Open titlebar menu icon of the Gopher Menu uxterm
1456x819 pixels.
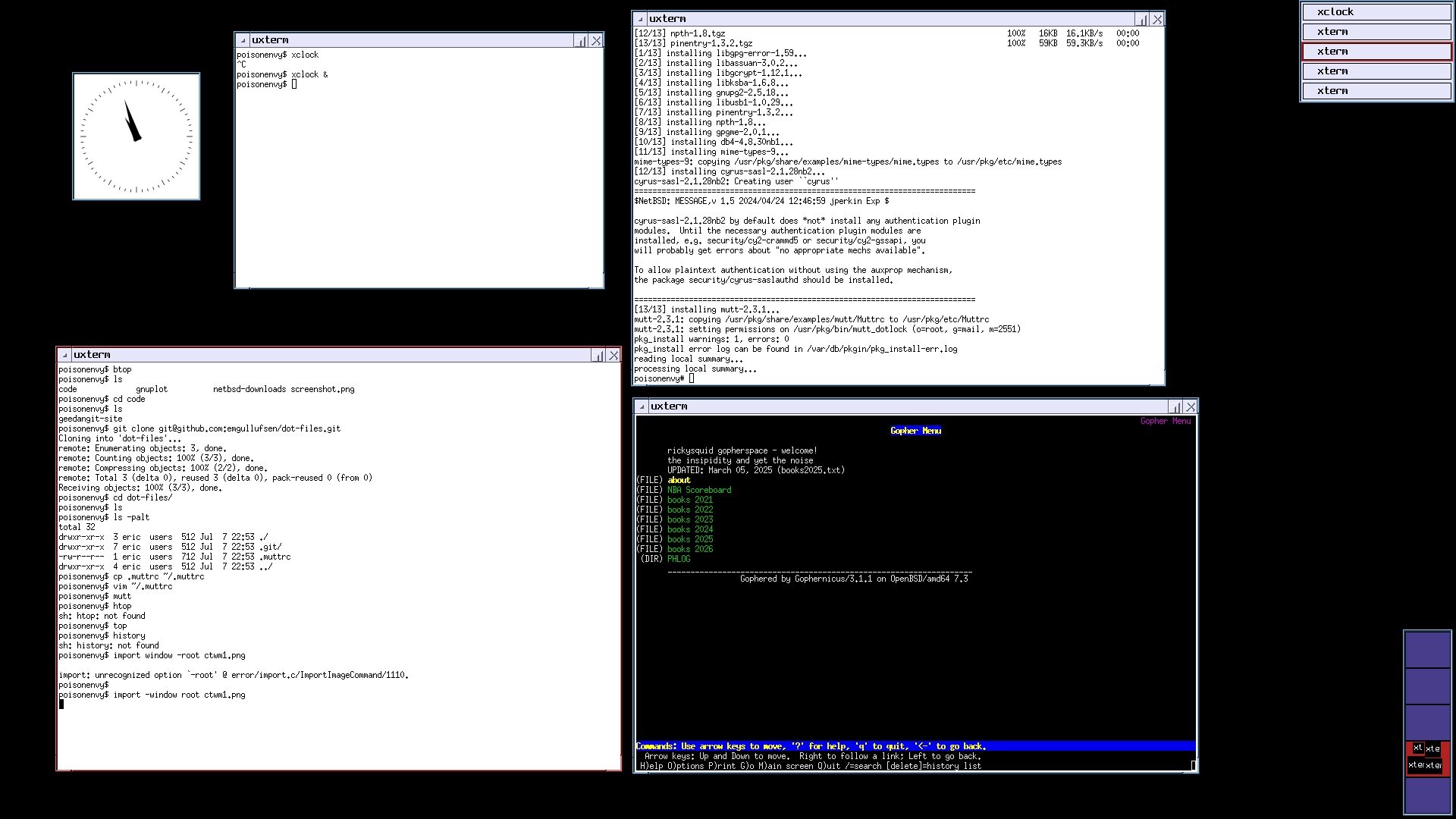click(642, 406)
